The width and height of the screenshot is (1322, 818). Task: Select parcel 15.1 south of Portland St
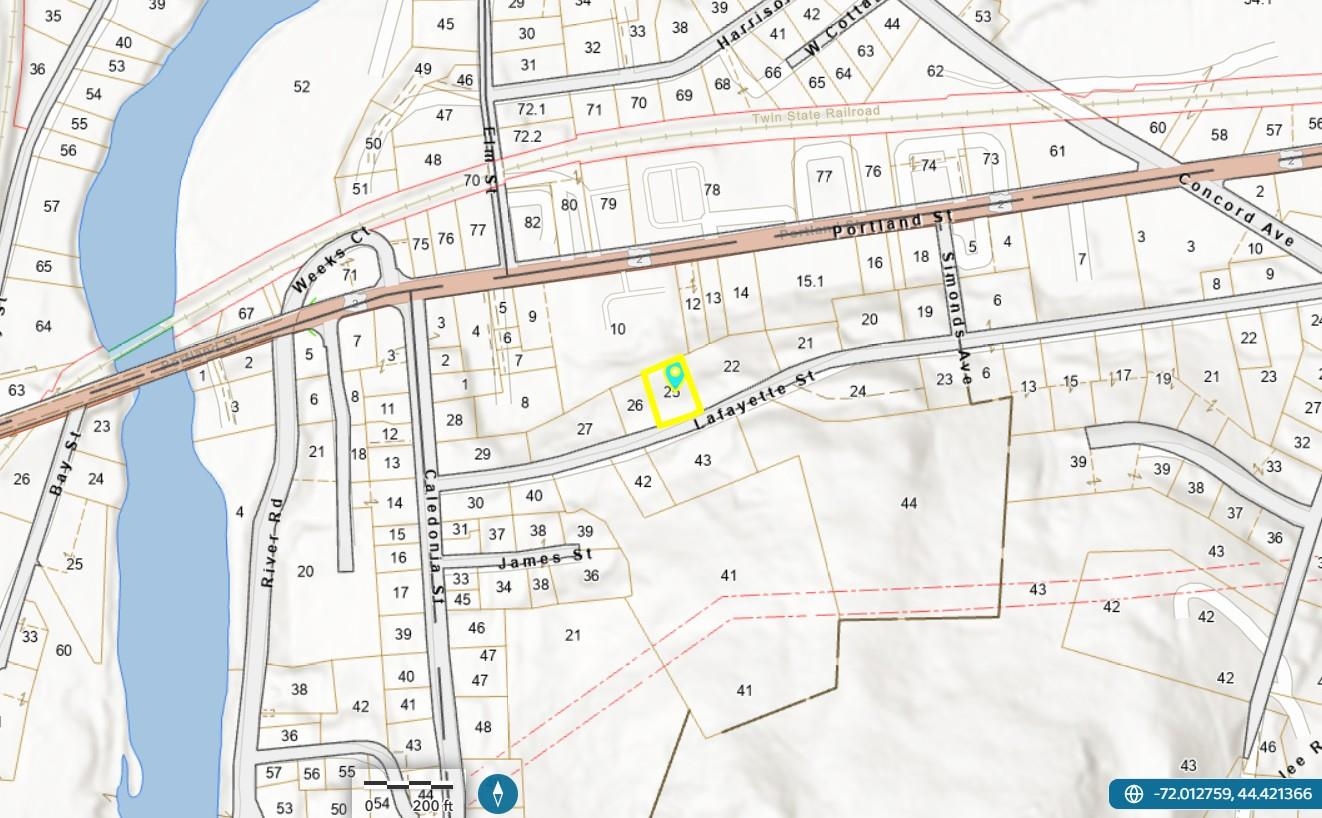coord(808,281)
